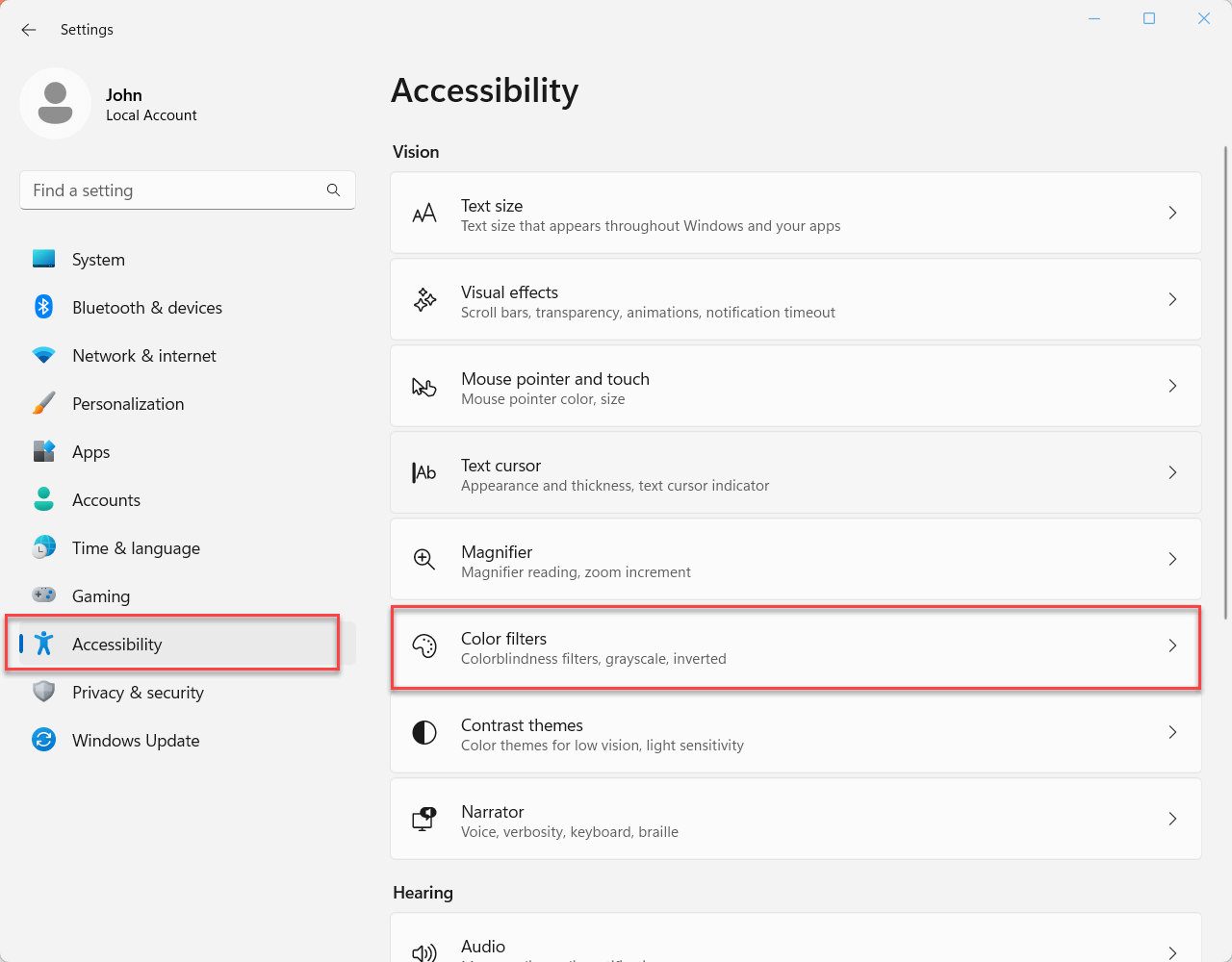1232x962 pixels.
Task: Click the Visual effects sparkle icon
Action: click(424, 299)
